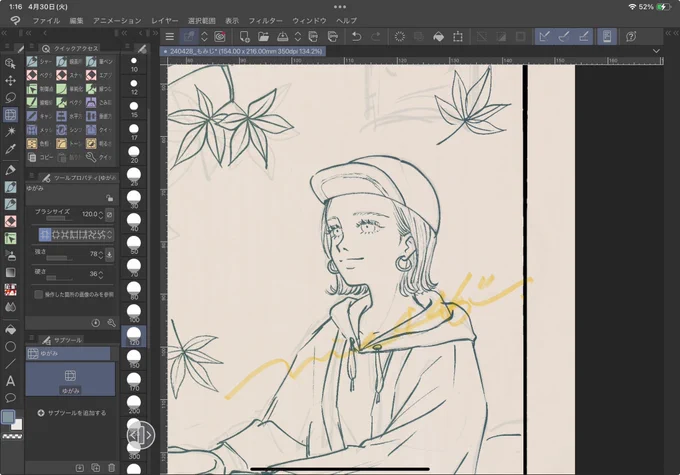Select the ゆがみ sub tool group
Screen dimensions: 680x475
(x=68, y=354)
